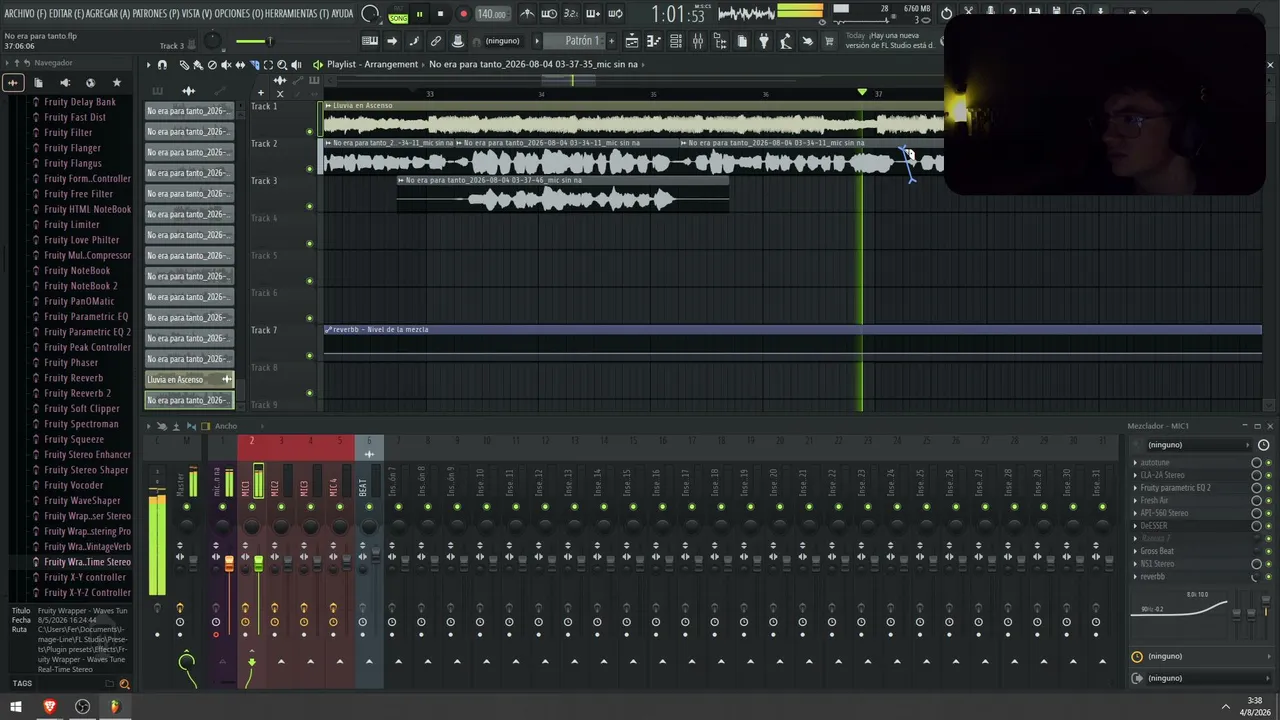1280x720 pixels.
Task: Open the CLA-2A Stereo slot arrow menu
Action: tap(1135, 475)
